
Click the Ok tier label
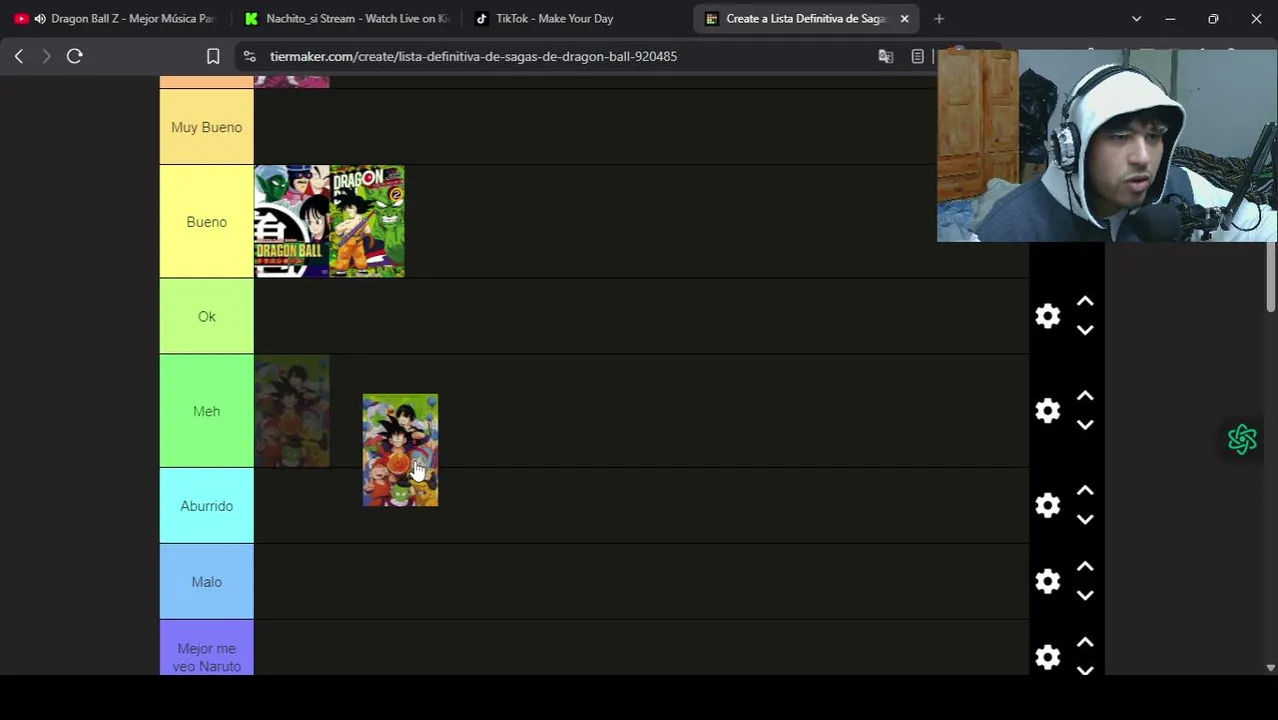(207, 317)
